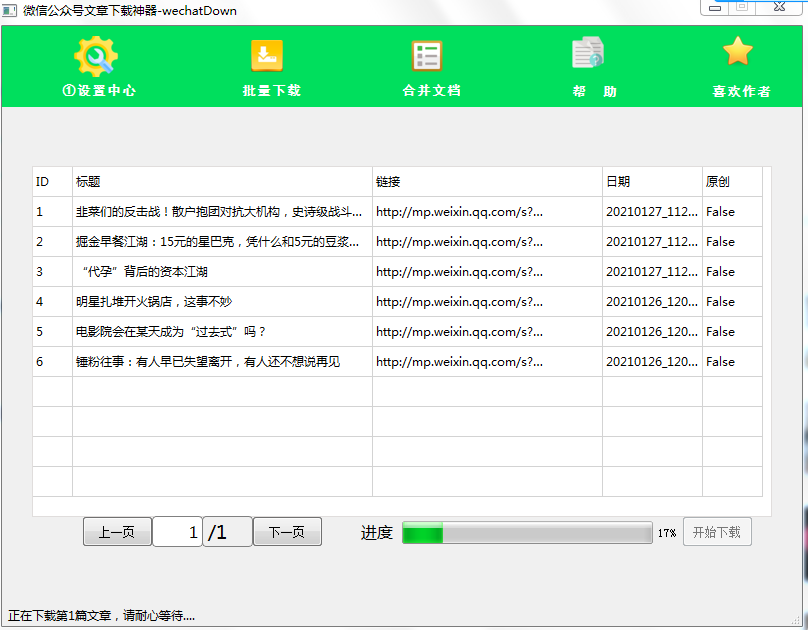Select the 合并文档 label
808x630 pixels.
point(432,91)
